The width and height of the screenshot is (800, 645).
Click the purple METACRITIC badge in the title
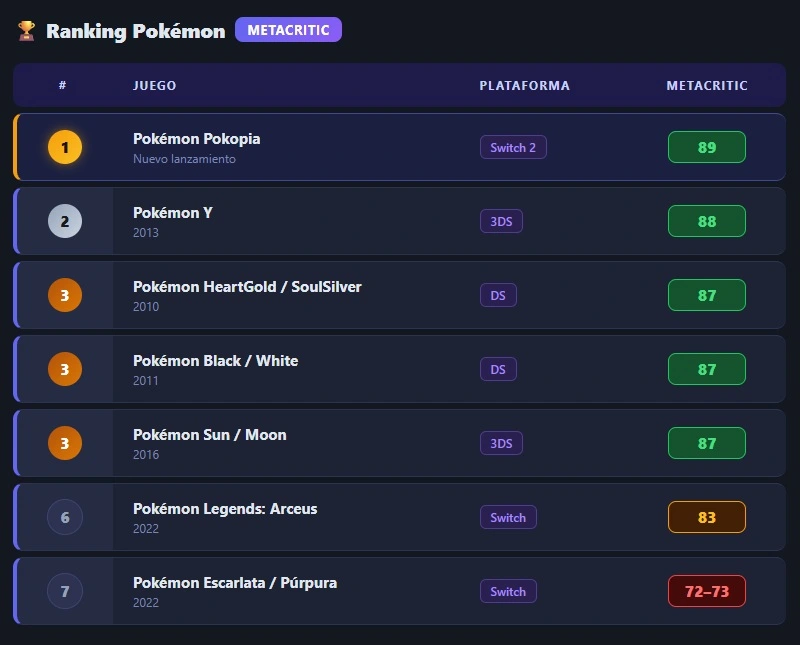click(x=288, y=30)
